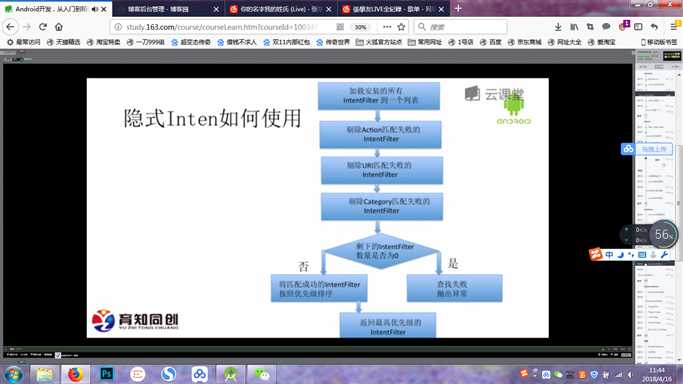This screenshot has width=683, height=384.
Task: Open the 网址大全 bookmark
Action: [565, 42]
